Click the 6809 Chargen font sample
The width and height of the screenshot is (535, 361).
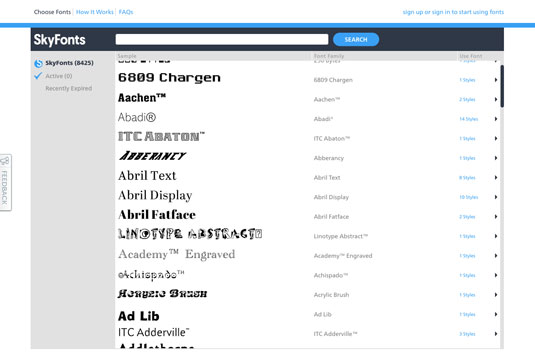169,78
